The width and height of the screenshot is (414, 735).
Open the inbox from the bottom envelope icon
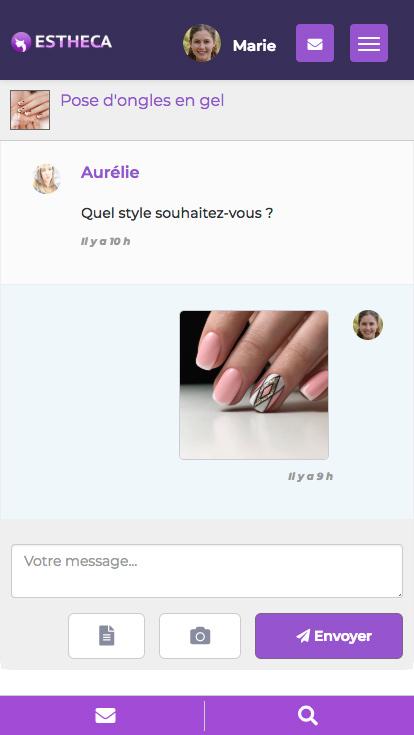coord(103,716)
